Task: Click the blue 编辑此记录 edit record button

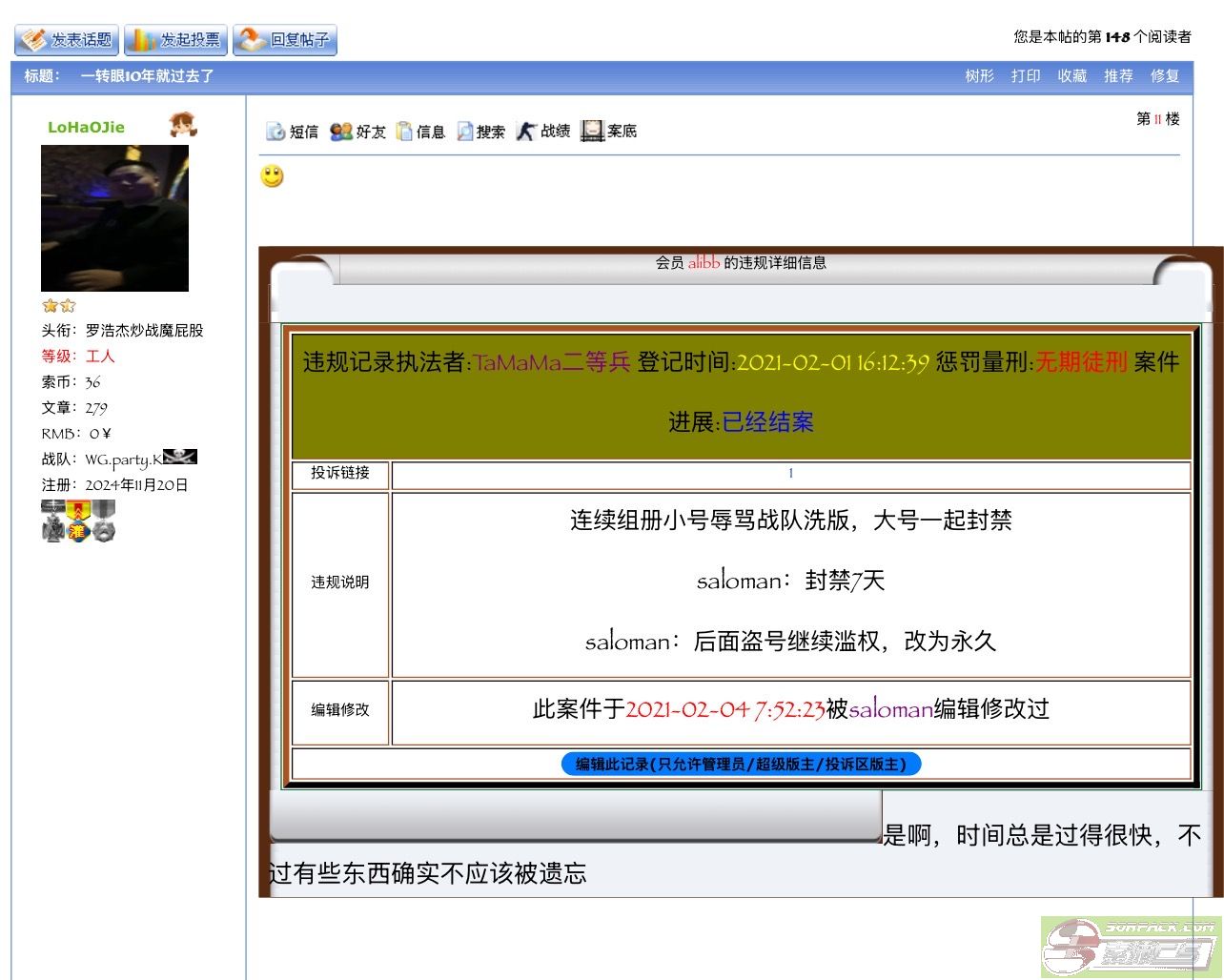Action: point(741,765)
